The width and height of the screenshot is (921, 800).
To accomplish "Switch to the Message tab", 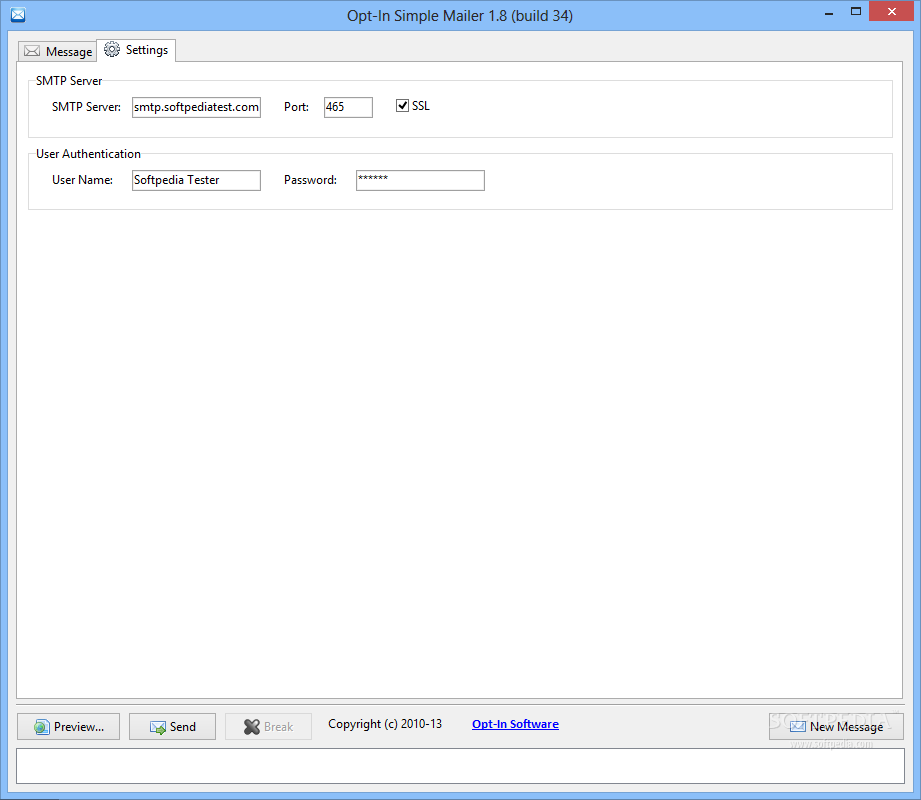I will (58, 52).
